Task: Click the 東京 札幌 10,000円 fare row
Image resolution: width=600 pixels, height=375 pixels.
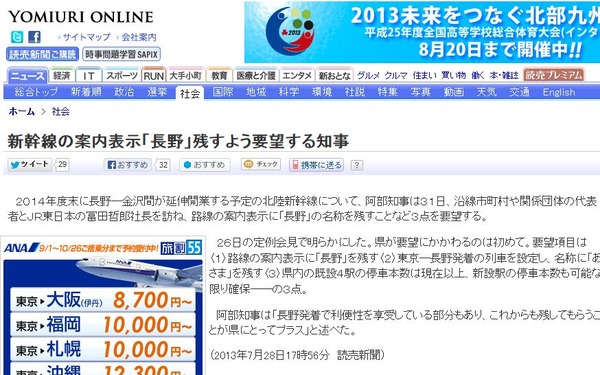Action: 103,349
